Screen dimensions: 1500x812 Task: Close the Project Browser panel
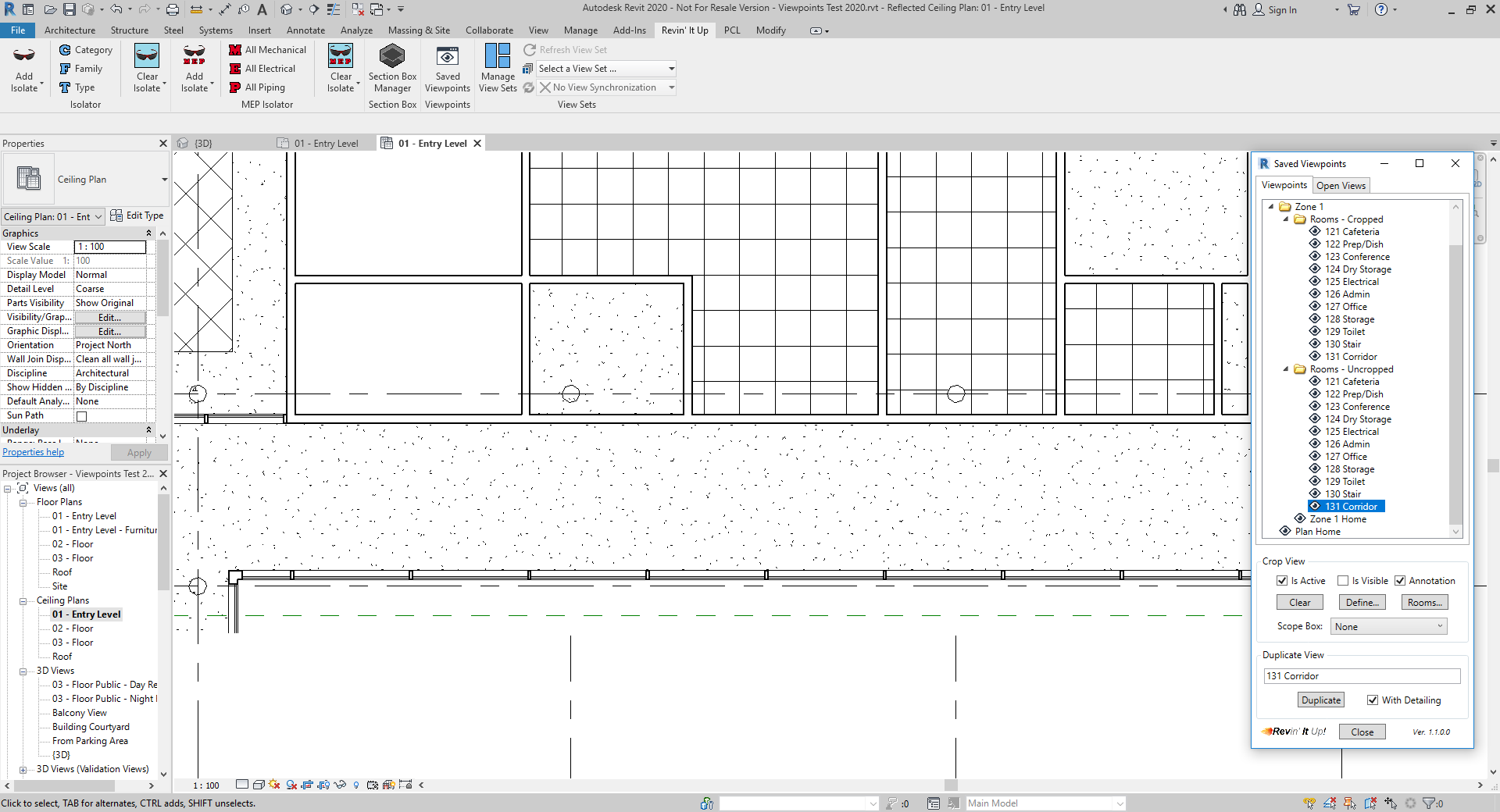tap(163, 474)
